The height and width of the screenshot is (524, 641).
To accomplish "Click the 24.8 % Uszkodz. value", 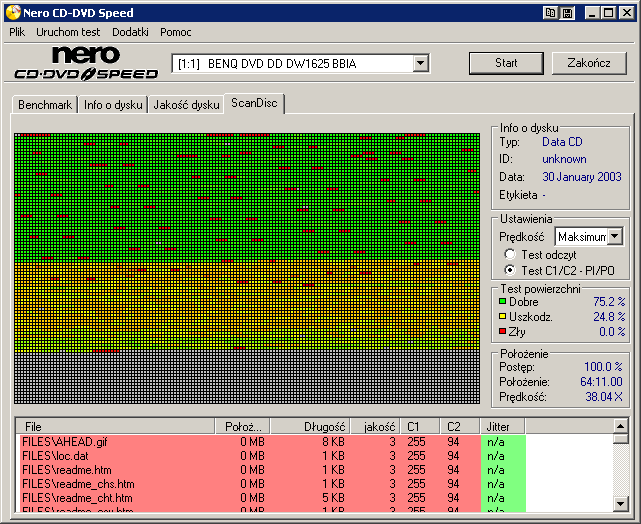I will (x=609, y=316).
